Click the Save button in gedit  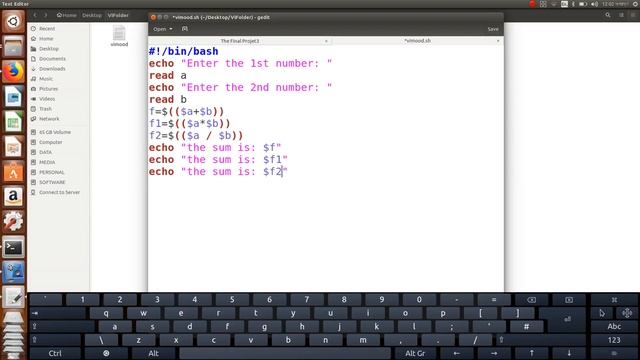click(493, 29)
